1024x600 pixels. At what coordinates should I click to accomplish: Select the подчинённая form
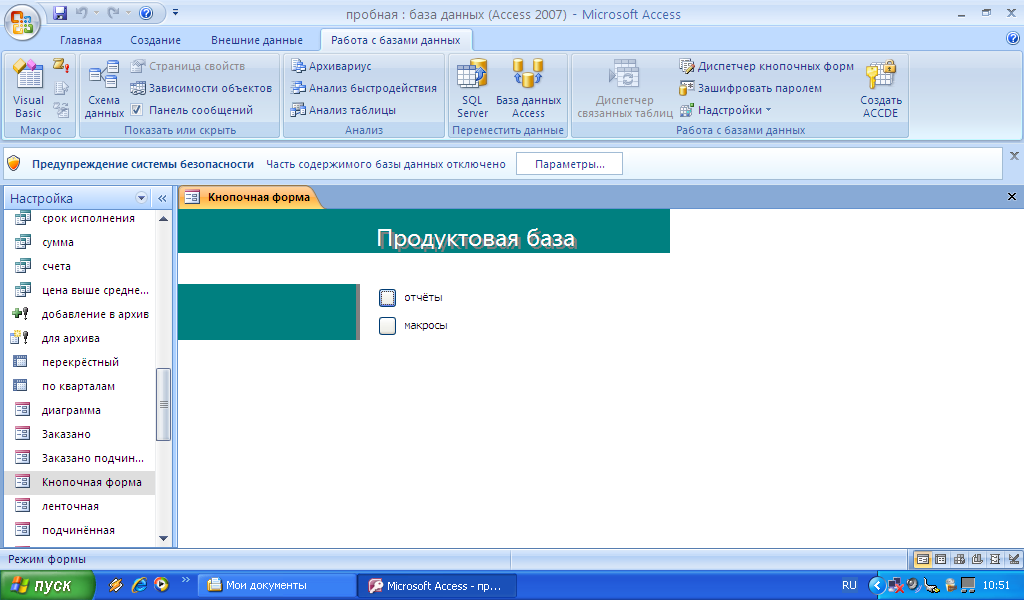[80, 530]
